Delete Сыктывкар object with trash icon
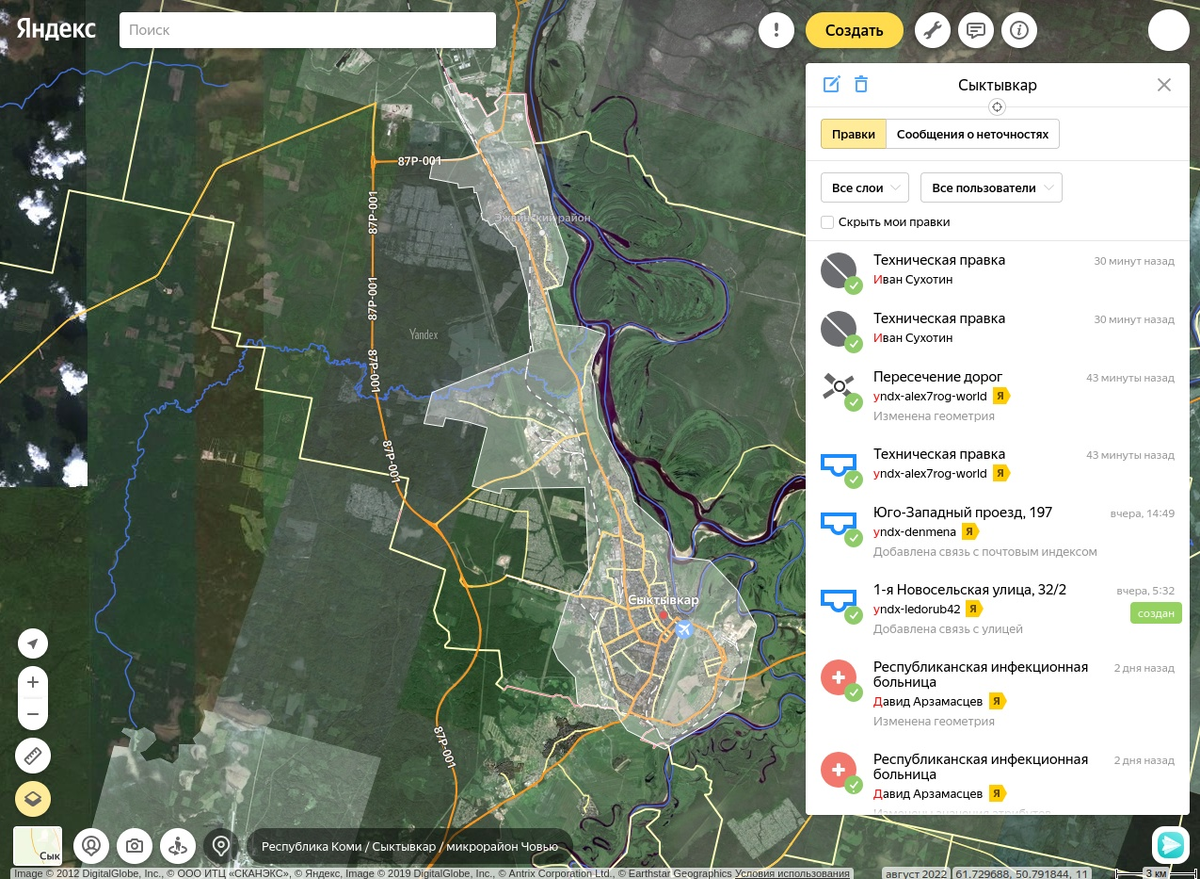Viewport: 1200px width, 879px height. [861, 85]
